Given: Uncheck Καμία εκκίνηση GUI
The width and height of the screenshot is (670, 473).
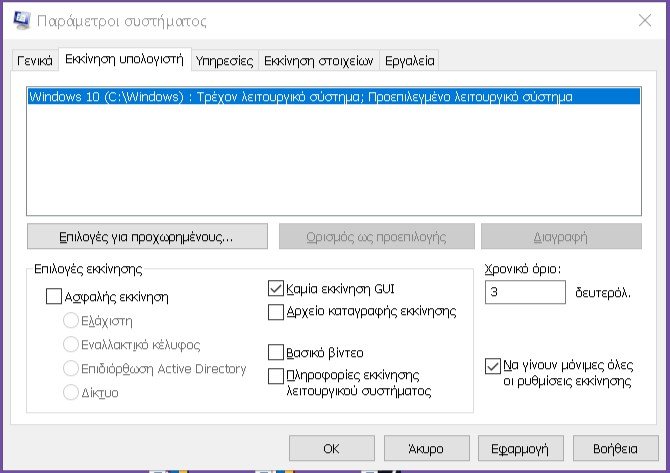Looking at the screenshot, I should coord(277,289).
